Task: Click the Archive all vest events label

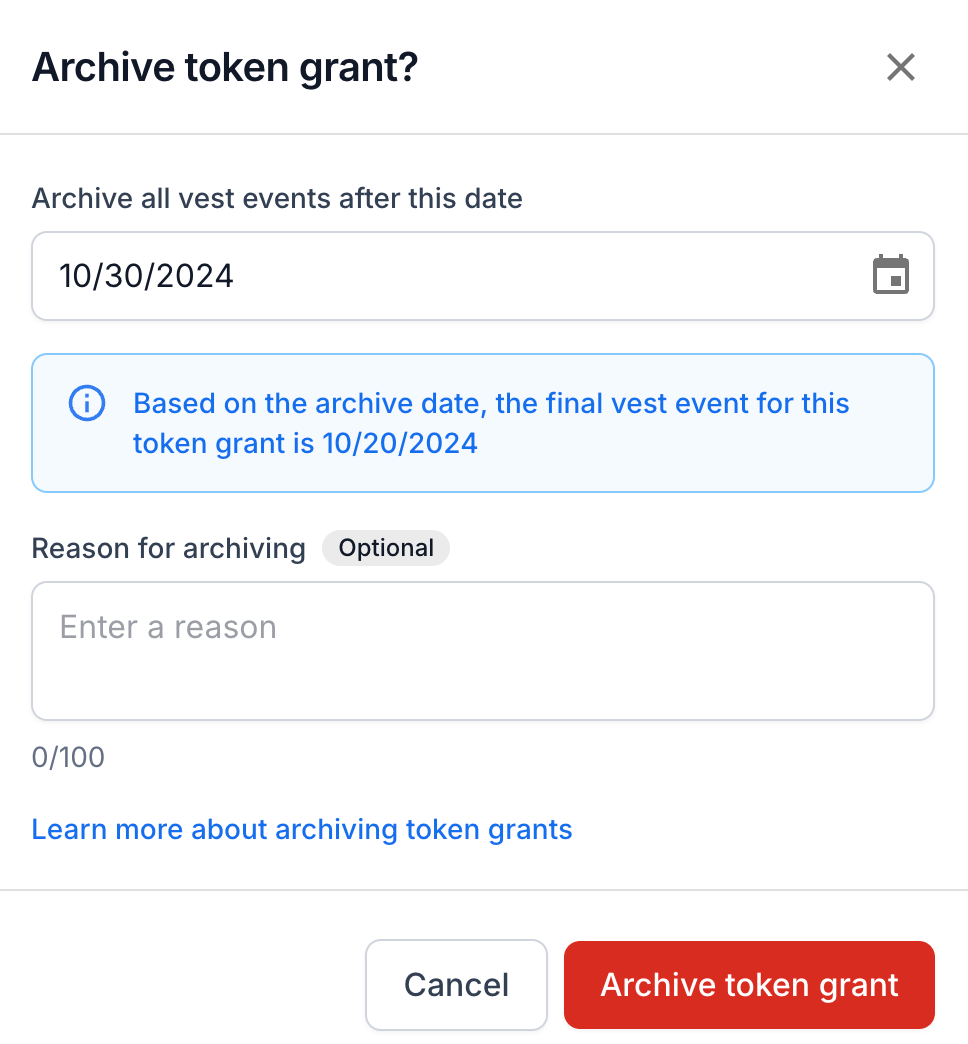Action: tap(277, 198)
